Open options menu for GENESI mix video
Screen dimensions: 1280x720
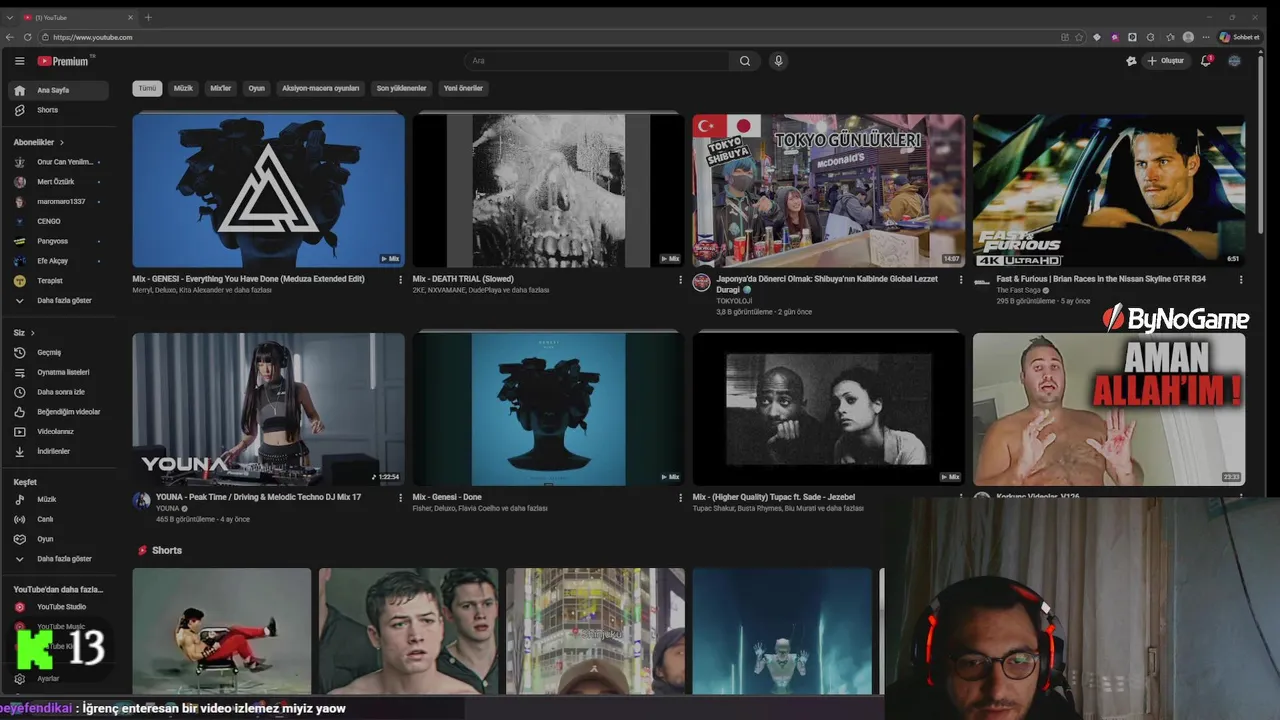tap(400, 280)
